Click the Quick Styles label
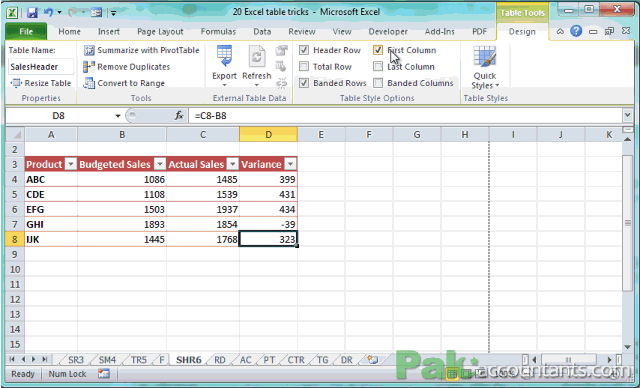Viewport: 640px width, 388px height. (485, 80)
